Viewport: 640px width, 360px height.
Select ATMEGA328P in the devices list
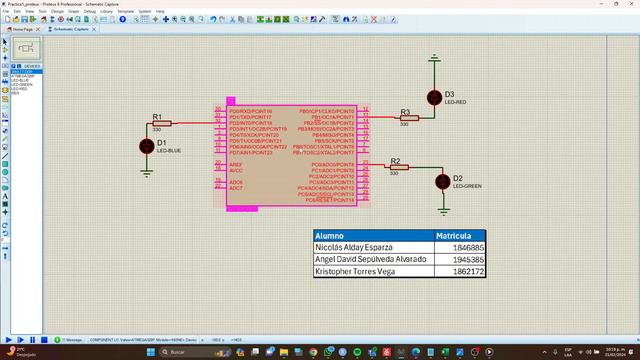tap(23, 76)
